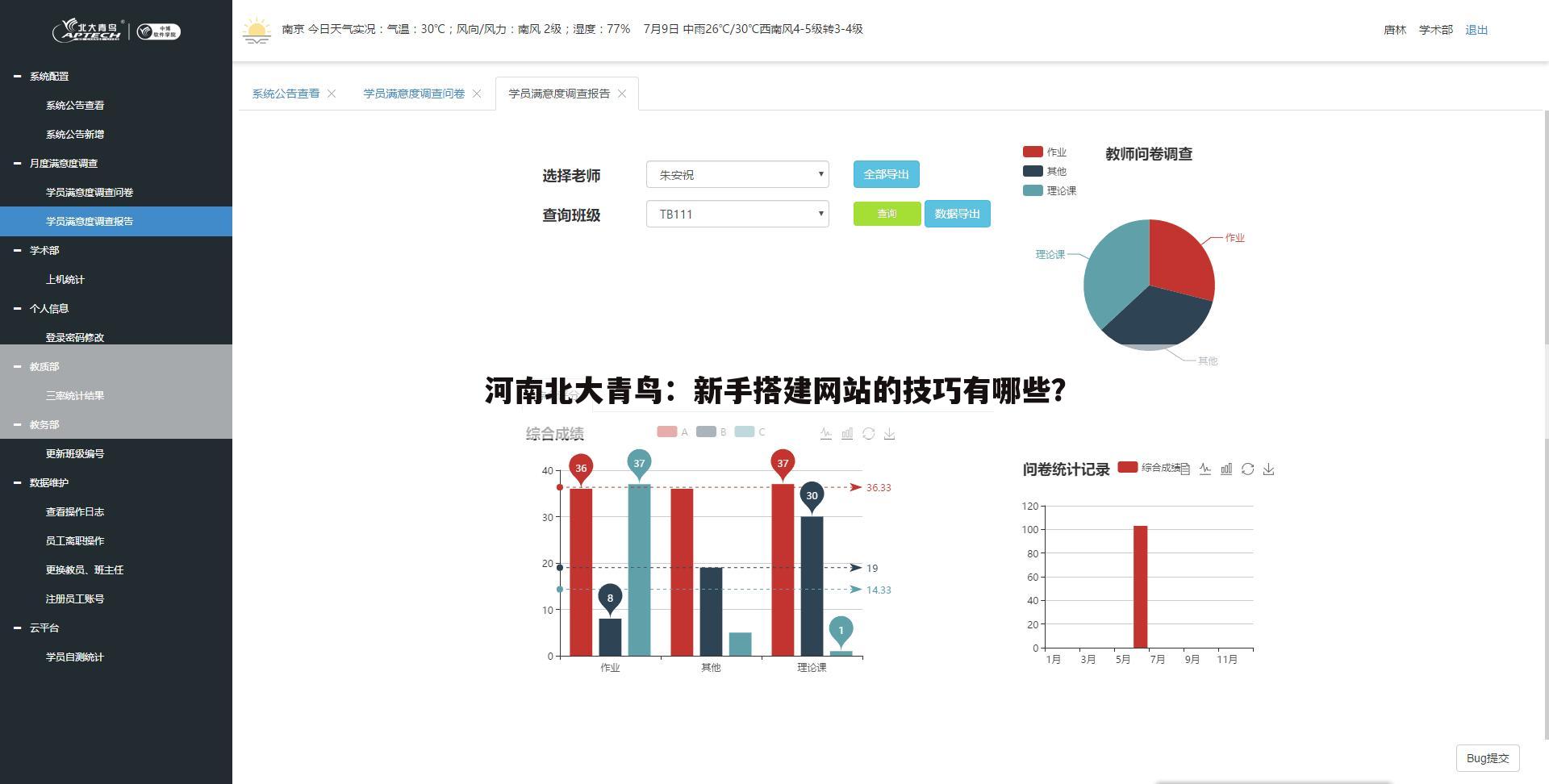Click the vertical page scrollbar
1549x784 pixels.
(x=1547, y=424)
